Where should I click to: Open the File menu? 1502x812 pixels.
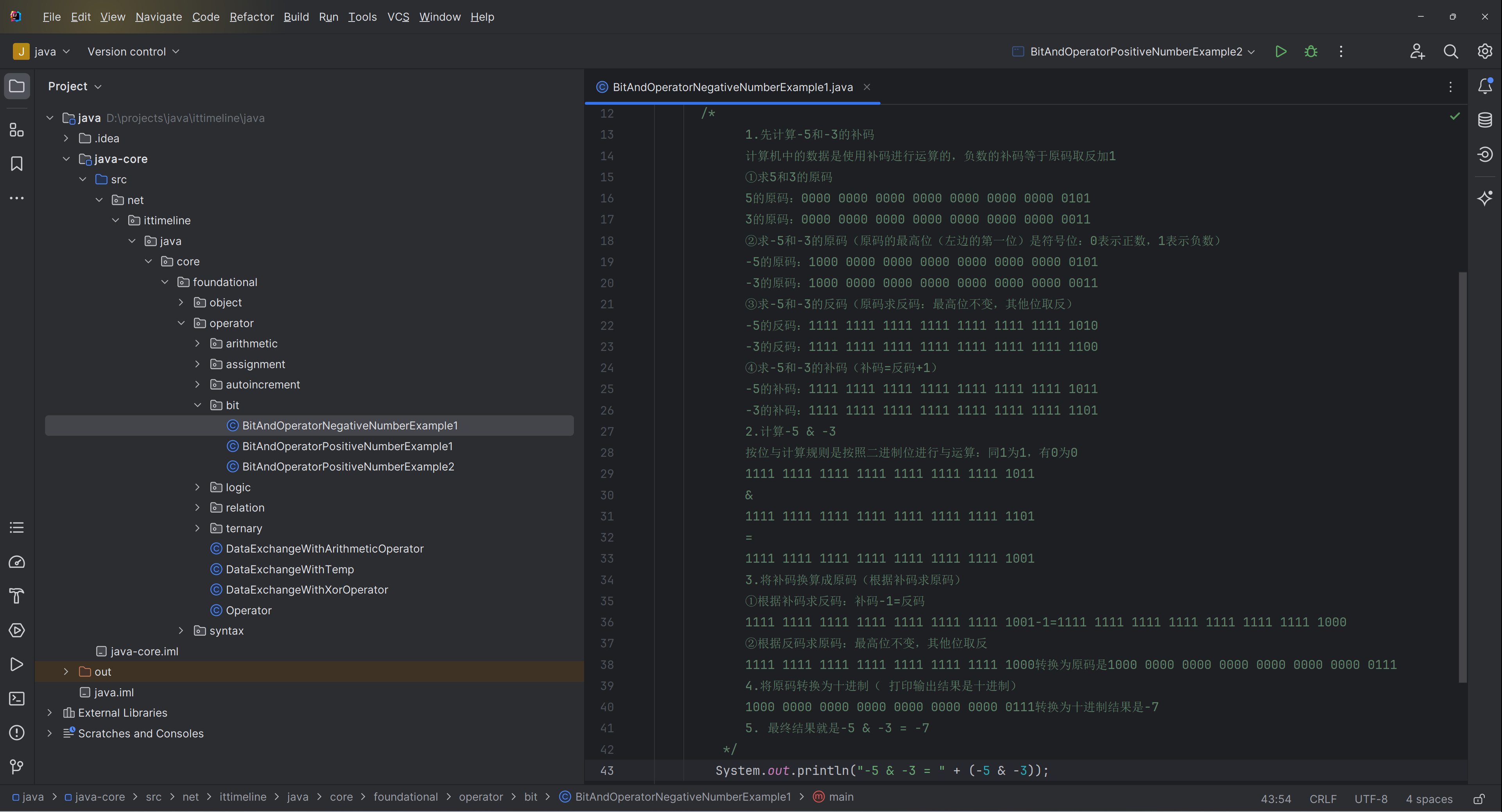[52, 17]
